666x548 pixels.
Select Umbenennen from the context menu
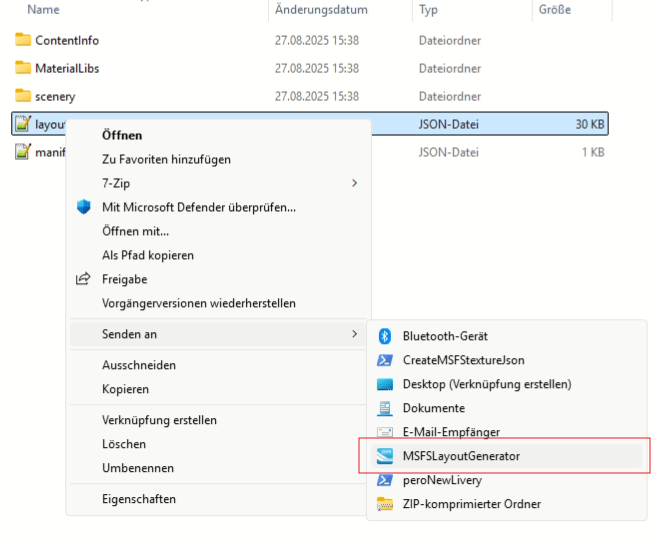[138, 468]
